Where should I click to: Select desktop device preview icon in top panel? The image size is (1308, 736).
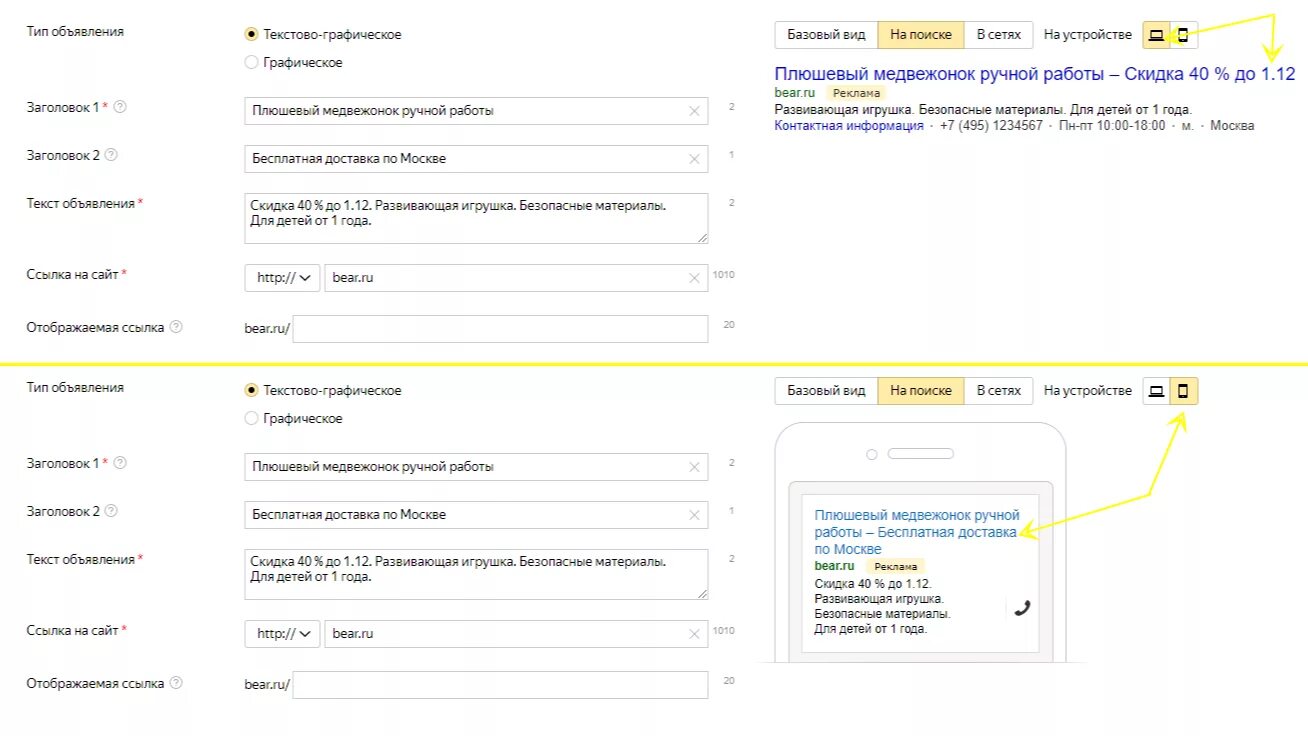1157,35
